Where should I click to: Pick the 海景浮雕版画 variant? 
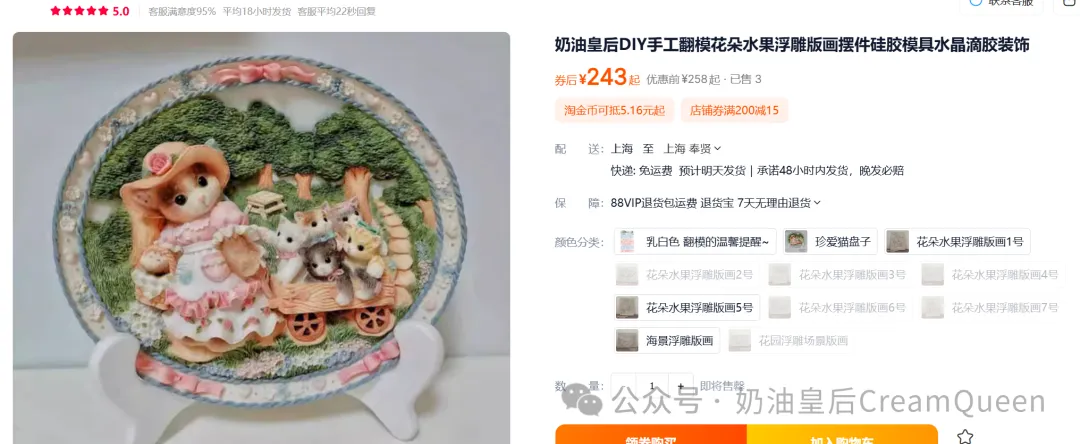tap(667, 340)
